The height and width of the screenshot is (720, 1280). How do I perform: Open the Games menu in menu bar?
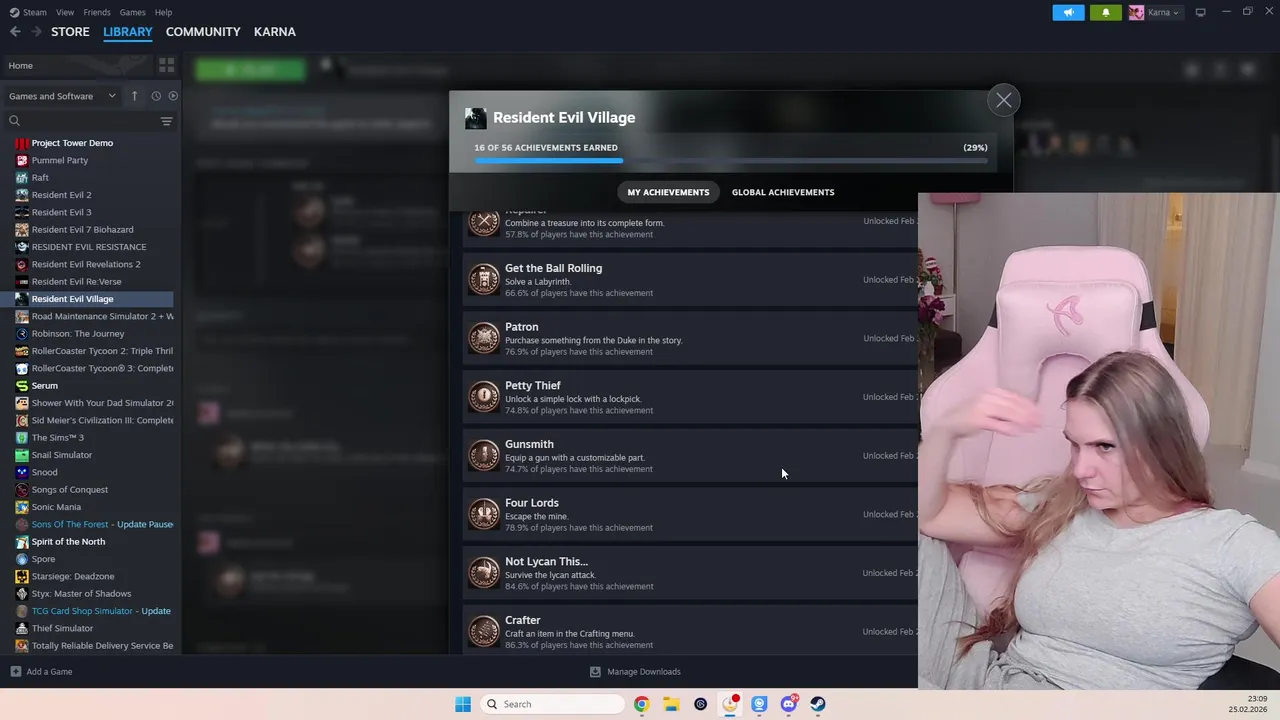click(132, 12)
